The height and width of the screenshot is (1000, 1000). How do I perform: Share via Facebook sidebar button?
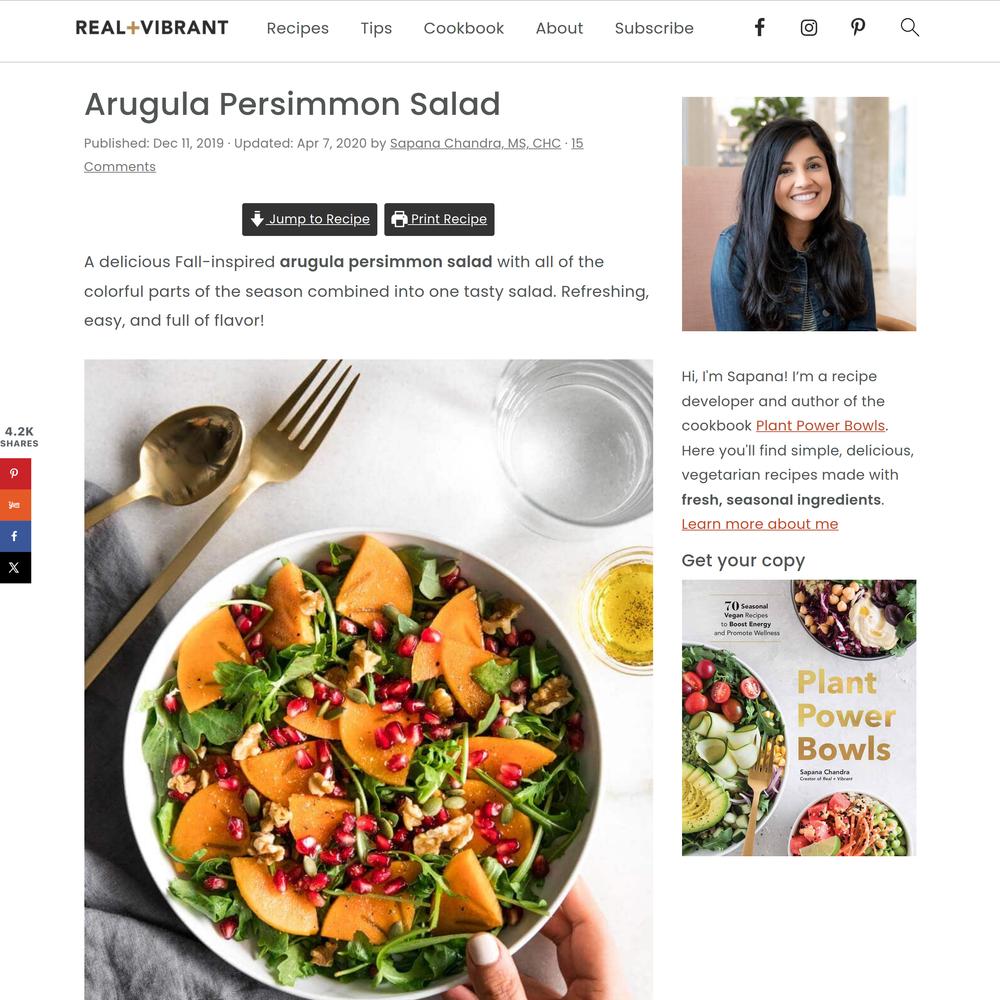14,536
